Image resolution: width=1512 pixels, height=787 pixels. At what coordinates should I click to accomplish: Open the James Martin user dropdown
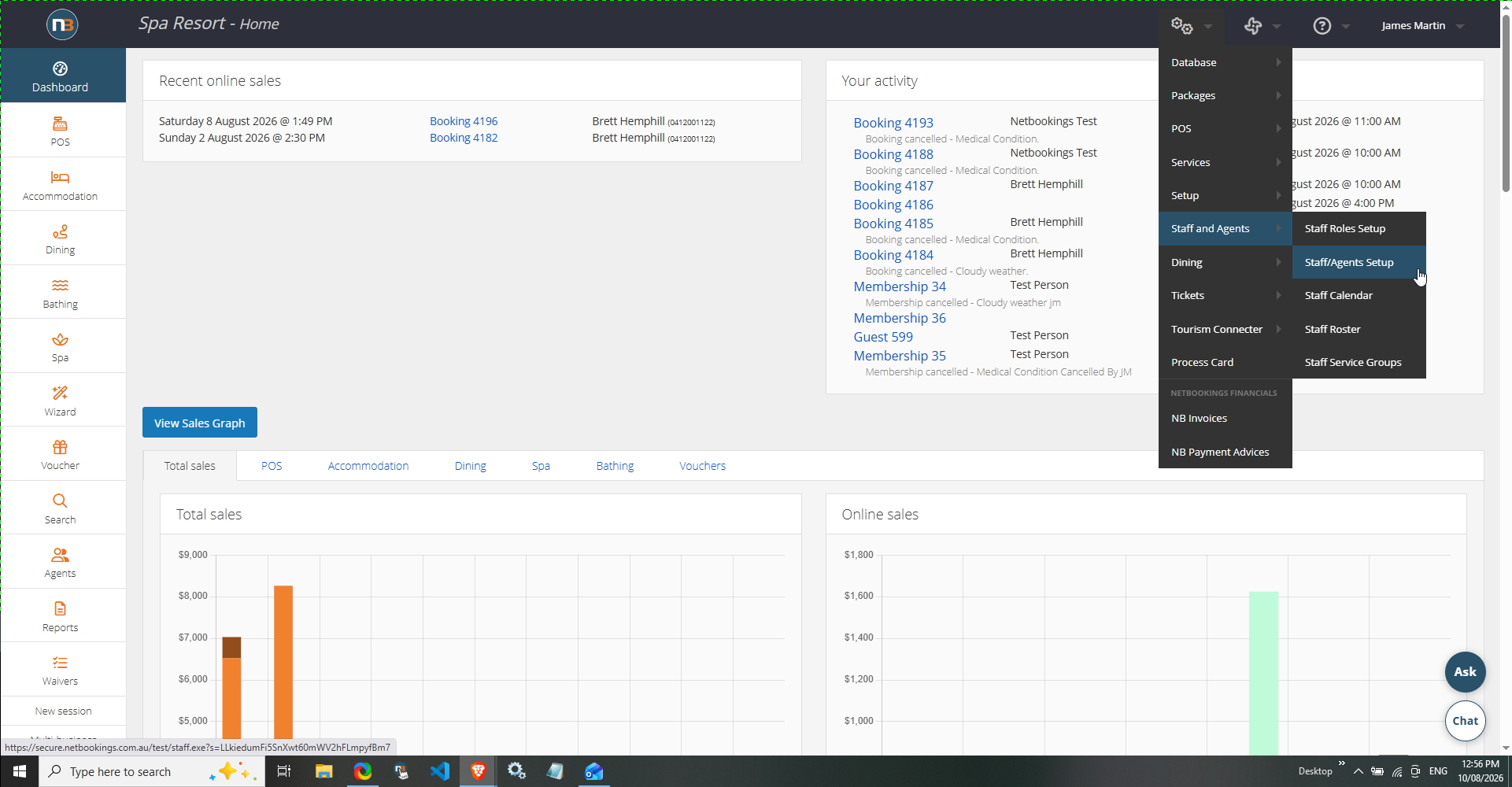click(1423, 26)
